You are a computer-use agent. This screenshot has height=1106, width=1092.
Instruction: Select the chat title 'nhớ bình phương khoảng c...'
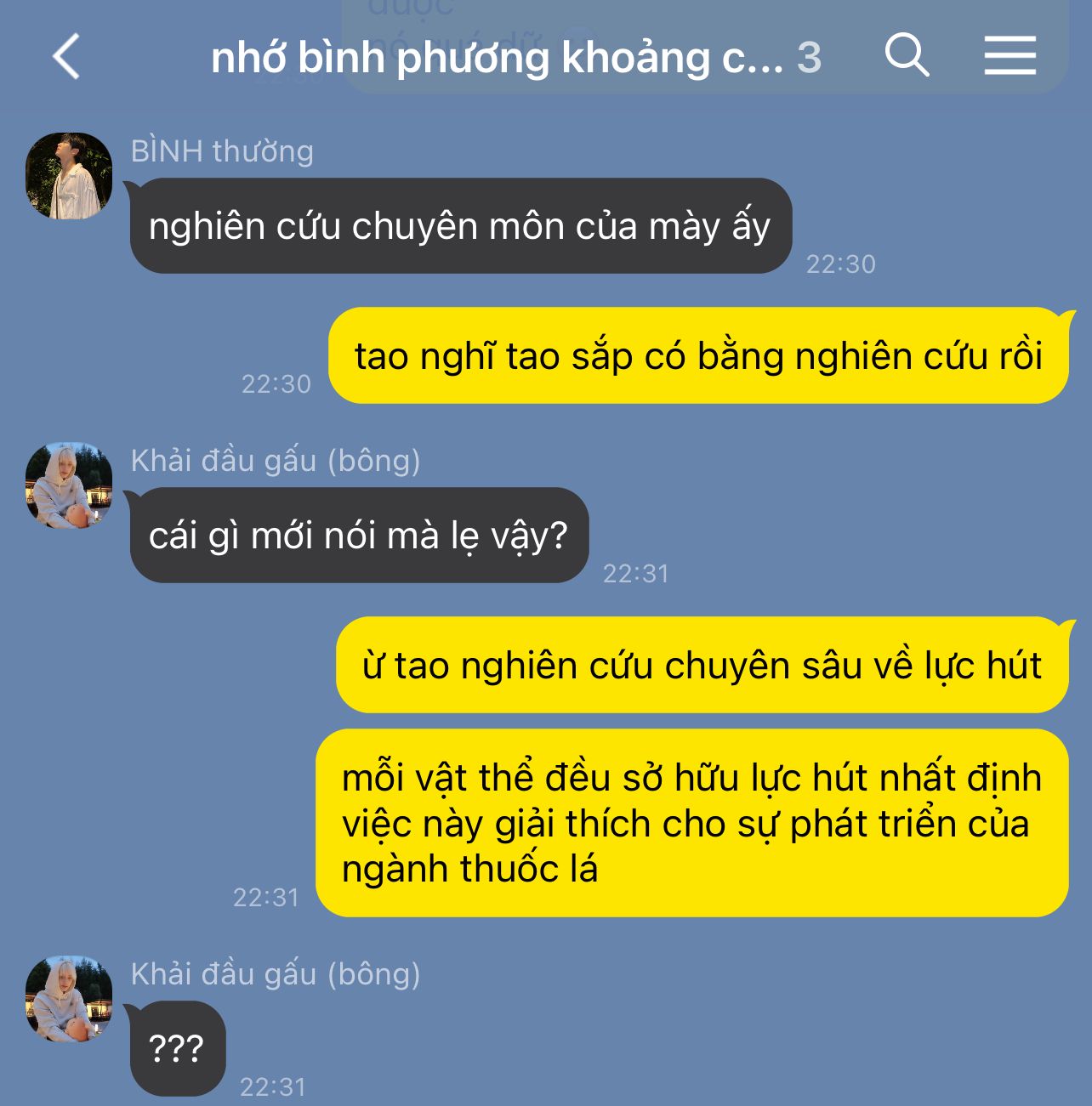tap(497, 57)
